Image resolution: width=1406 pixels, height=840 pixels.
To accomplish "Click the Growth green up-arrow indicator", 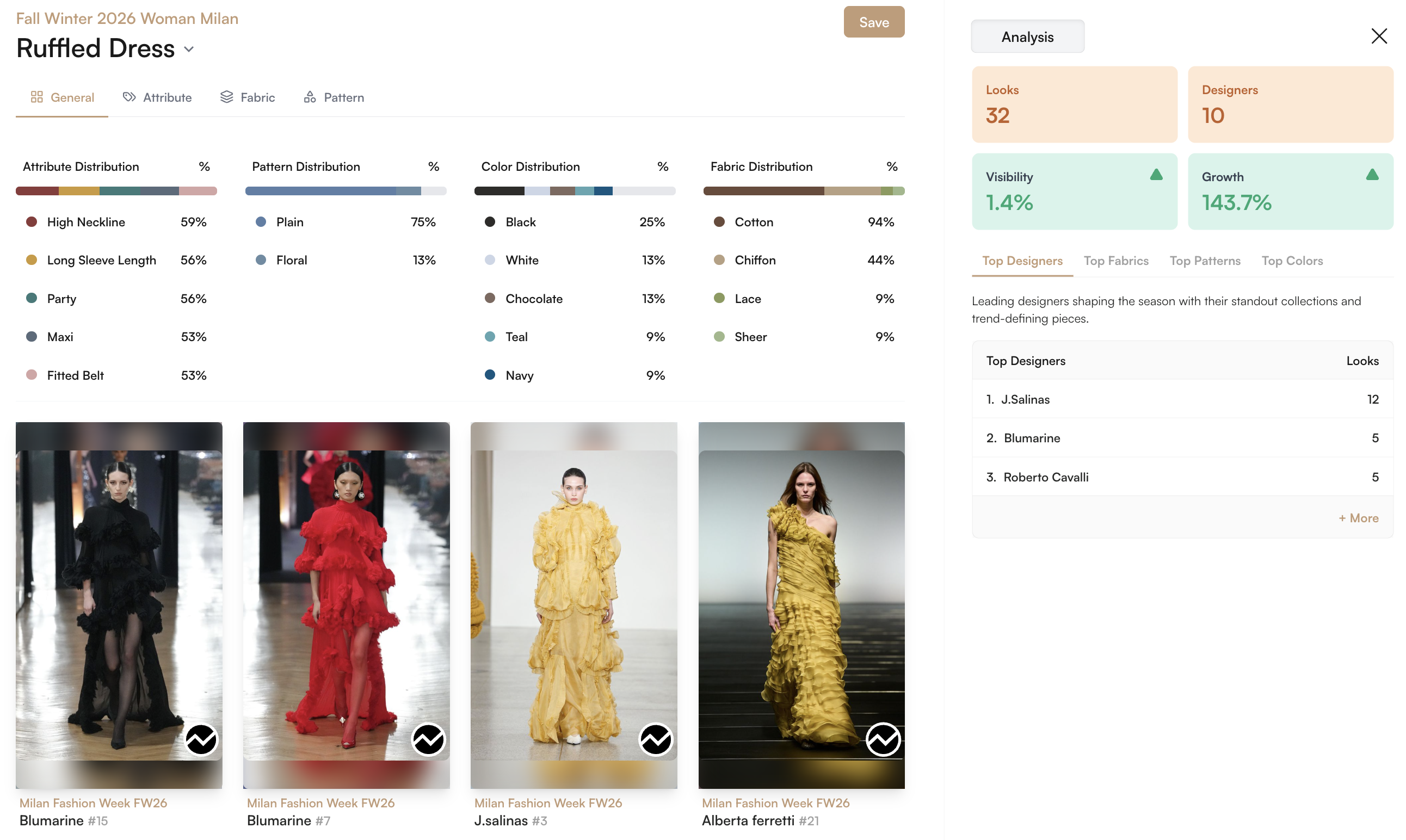I will (1372, 175).
